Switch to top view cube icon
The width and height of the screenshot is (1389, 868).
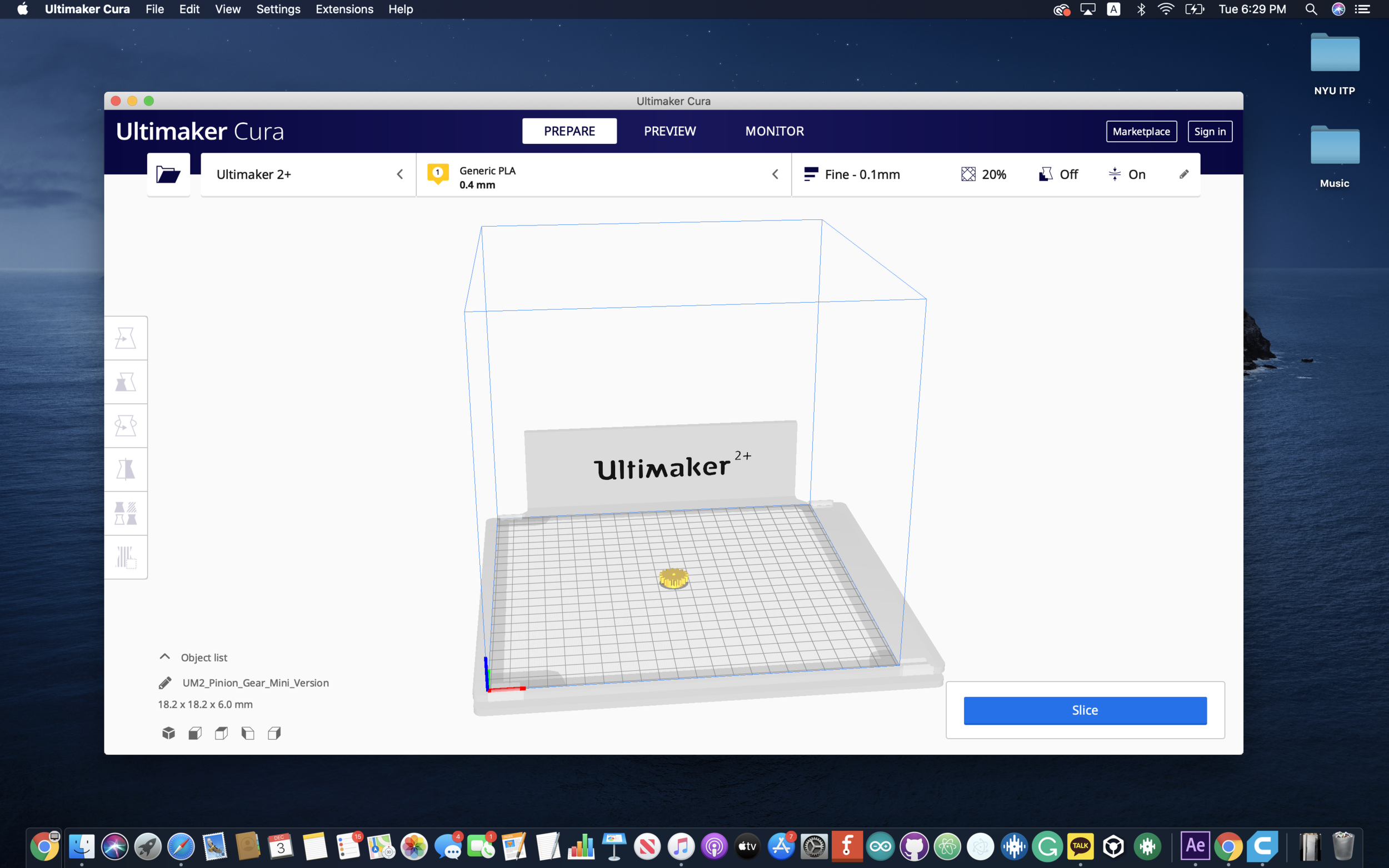tap(222, 733)
